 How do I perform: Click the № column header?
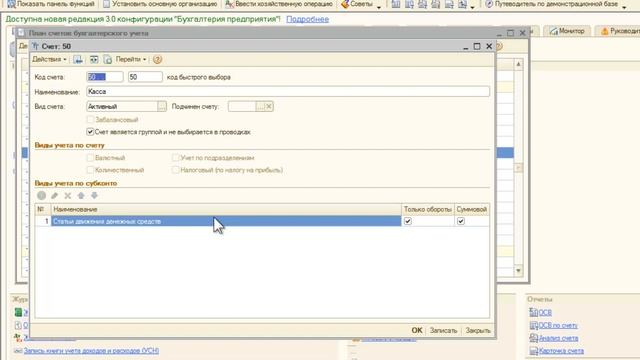(x=43, y=209)
